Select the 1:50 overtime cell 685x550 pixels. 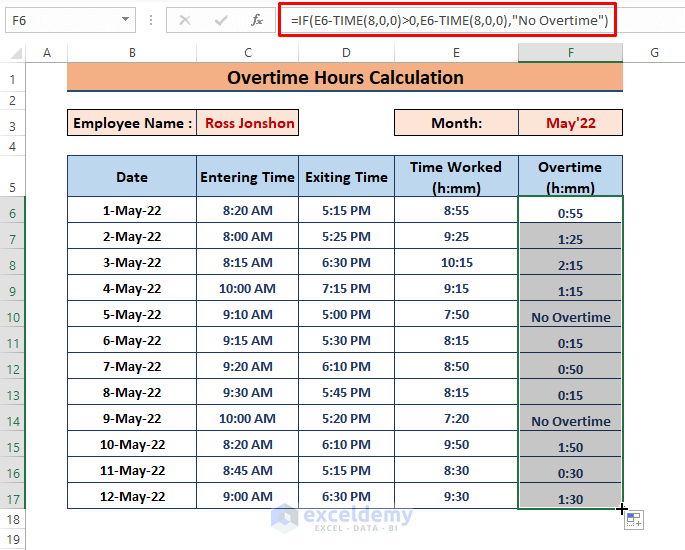point(571,444)
